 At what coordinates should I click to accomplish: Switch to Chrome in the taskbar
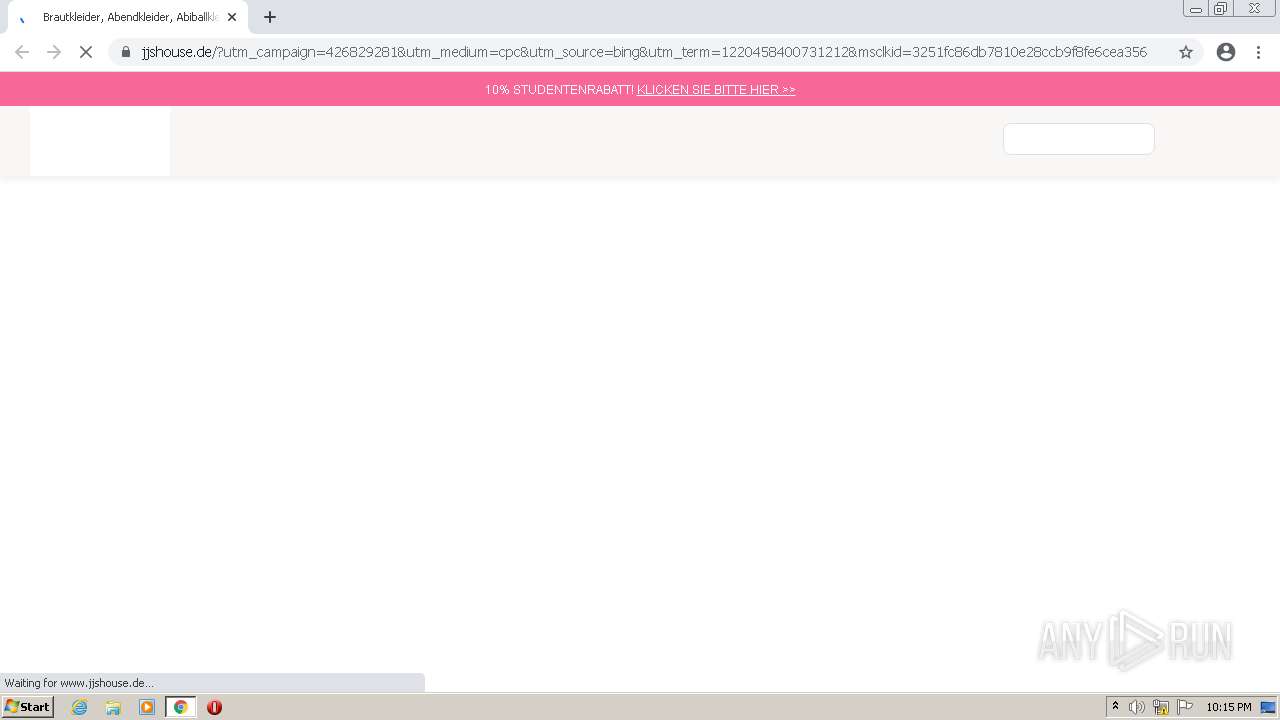[181, 707]
